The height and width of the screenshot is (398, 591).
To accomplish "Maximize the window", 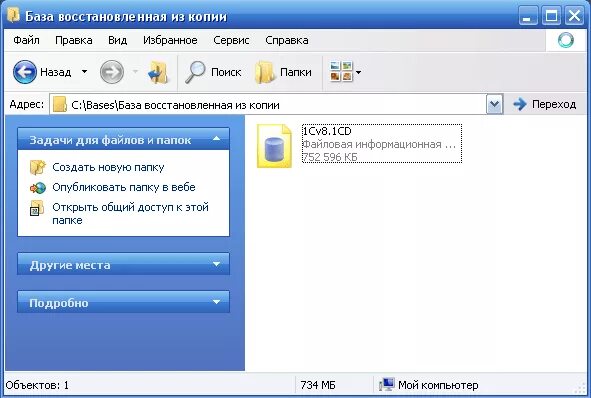I will point(551,16).
